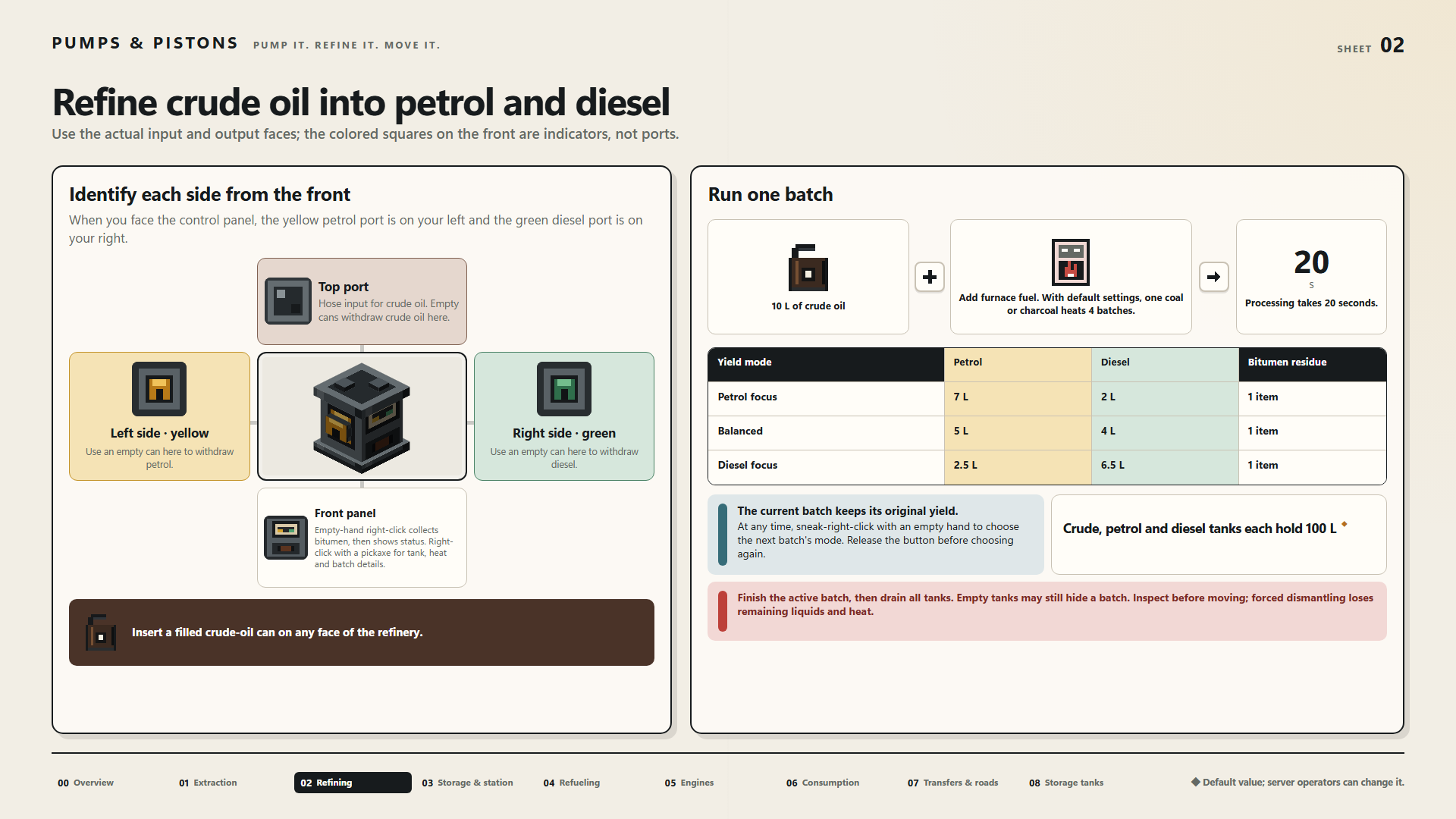Click the 'Identify each side from the front' heading
This screenshot has height=819, width=1456.
tap(209, 194)
